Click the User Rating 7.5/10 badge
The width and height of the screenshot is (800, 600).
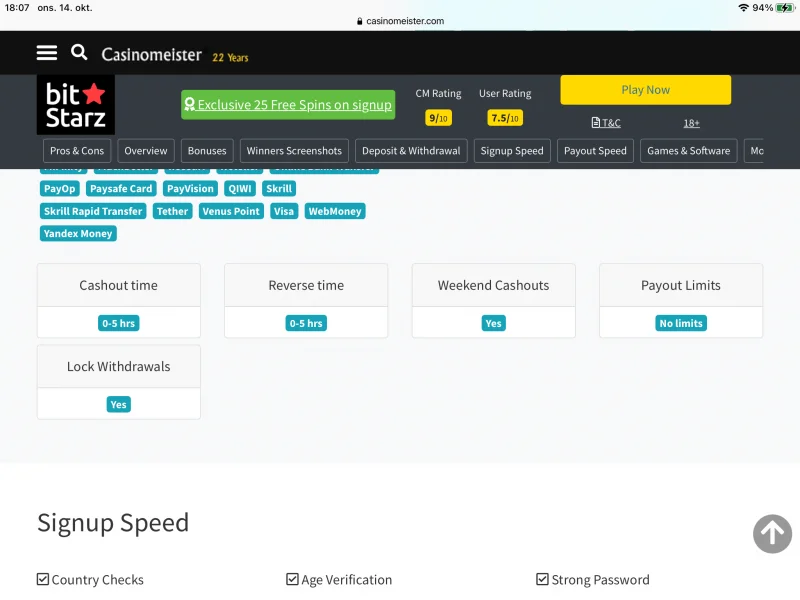tap(505, 118)
